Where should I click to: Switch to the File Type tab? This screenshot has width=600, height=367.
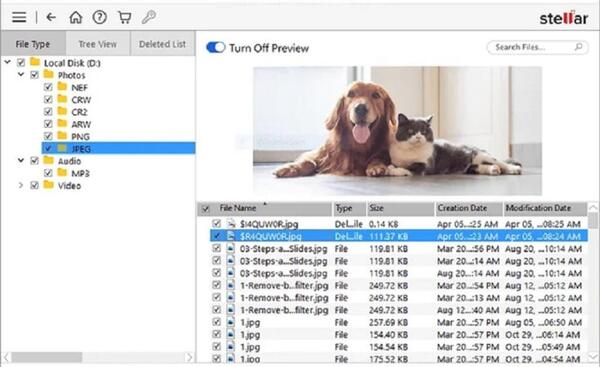[x=33, y=44]
